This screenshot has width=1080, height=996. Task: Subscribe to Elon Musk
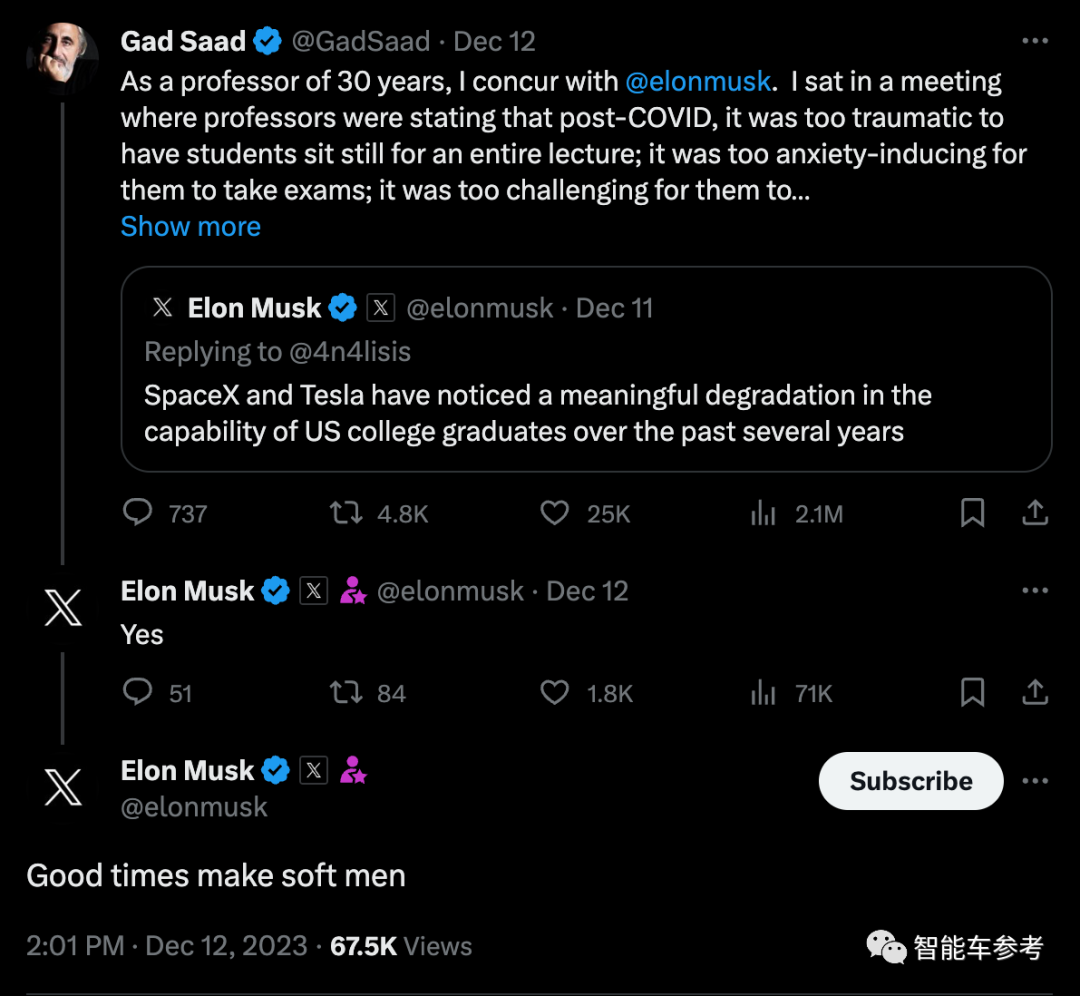[910, 781]
